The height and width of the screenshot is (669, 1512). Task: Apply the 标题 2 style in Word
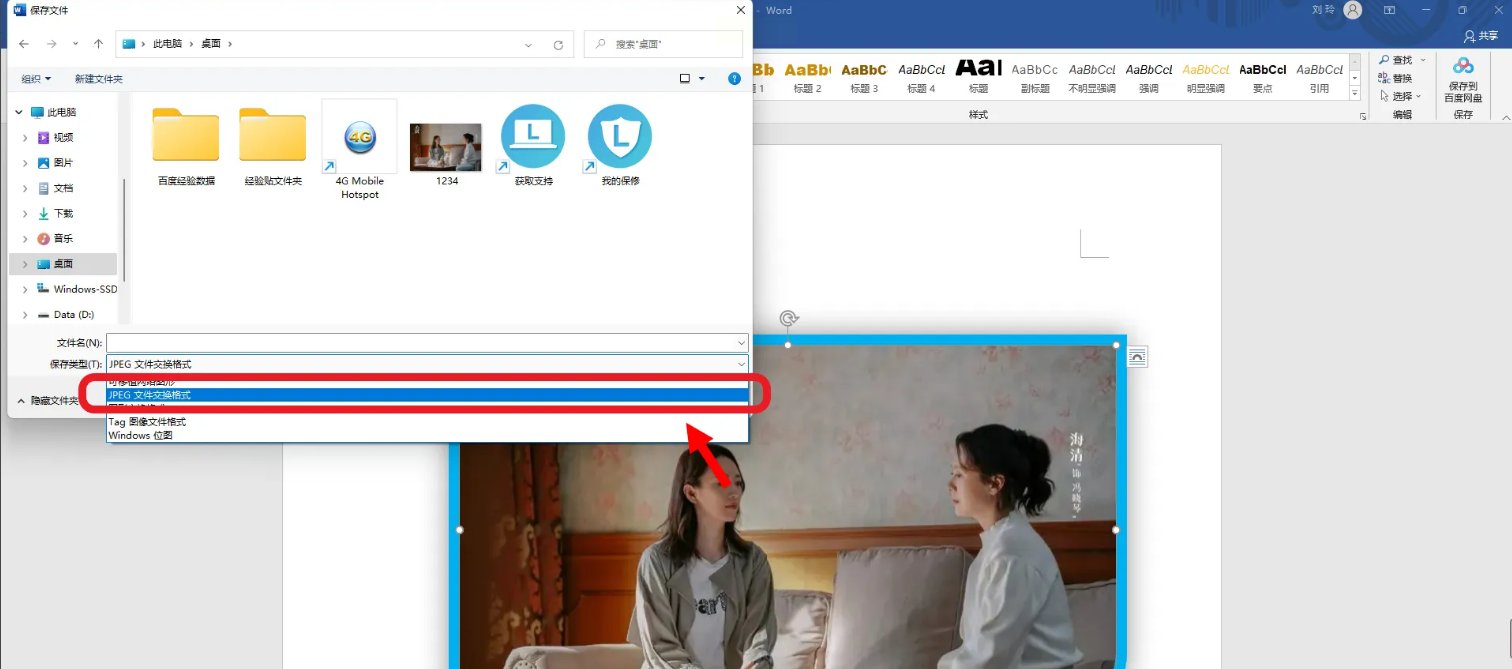point(807,78)
